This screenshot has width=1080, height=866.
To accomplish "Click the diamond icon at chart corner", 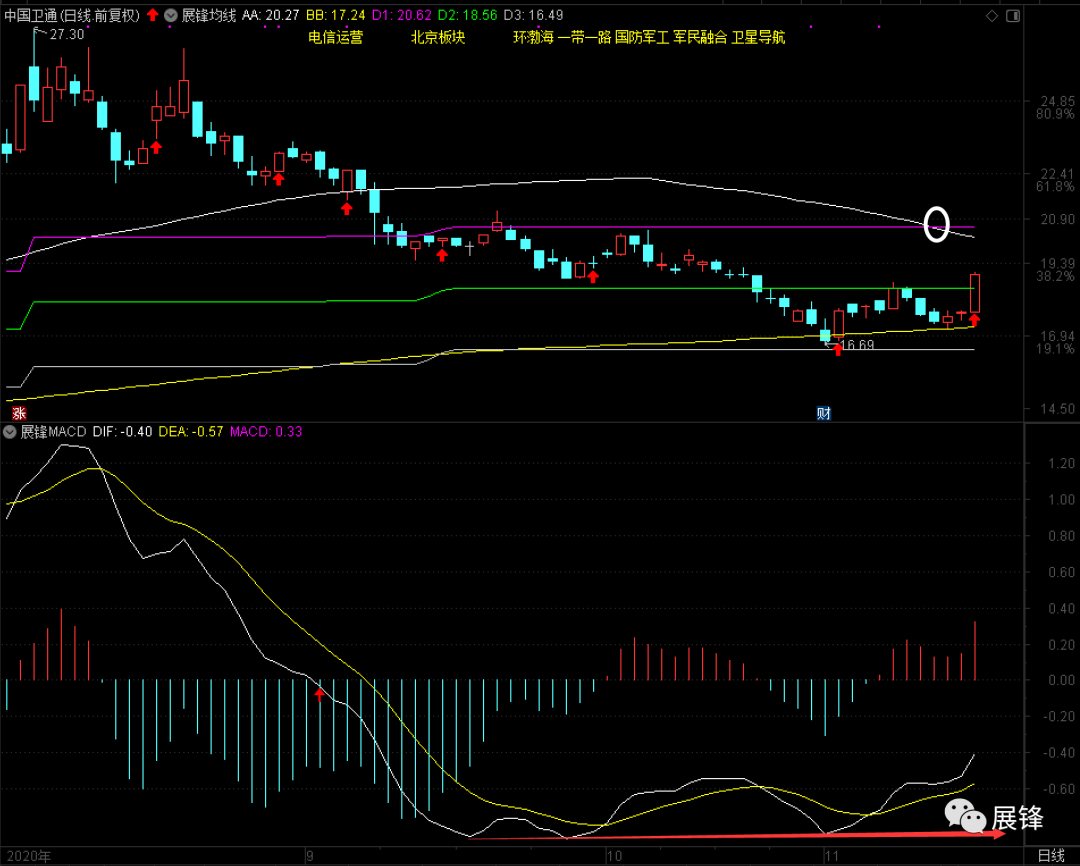I will (x=992, y=15).
